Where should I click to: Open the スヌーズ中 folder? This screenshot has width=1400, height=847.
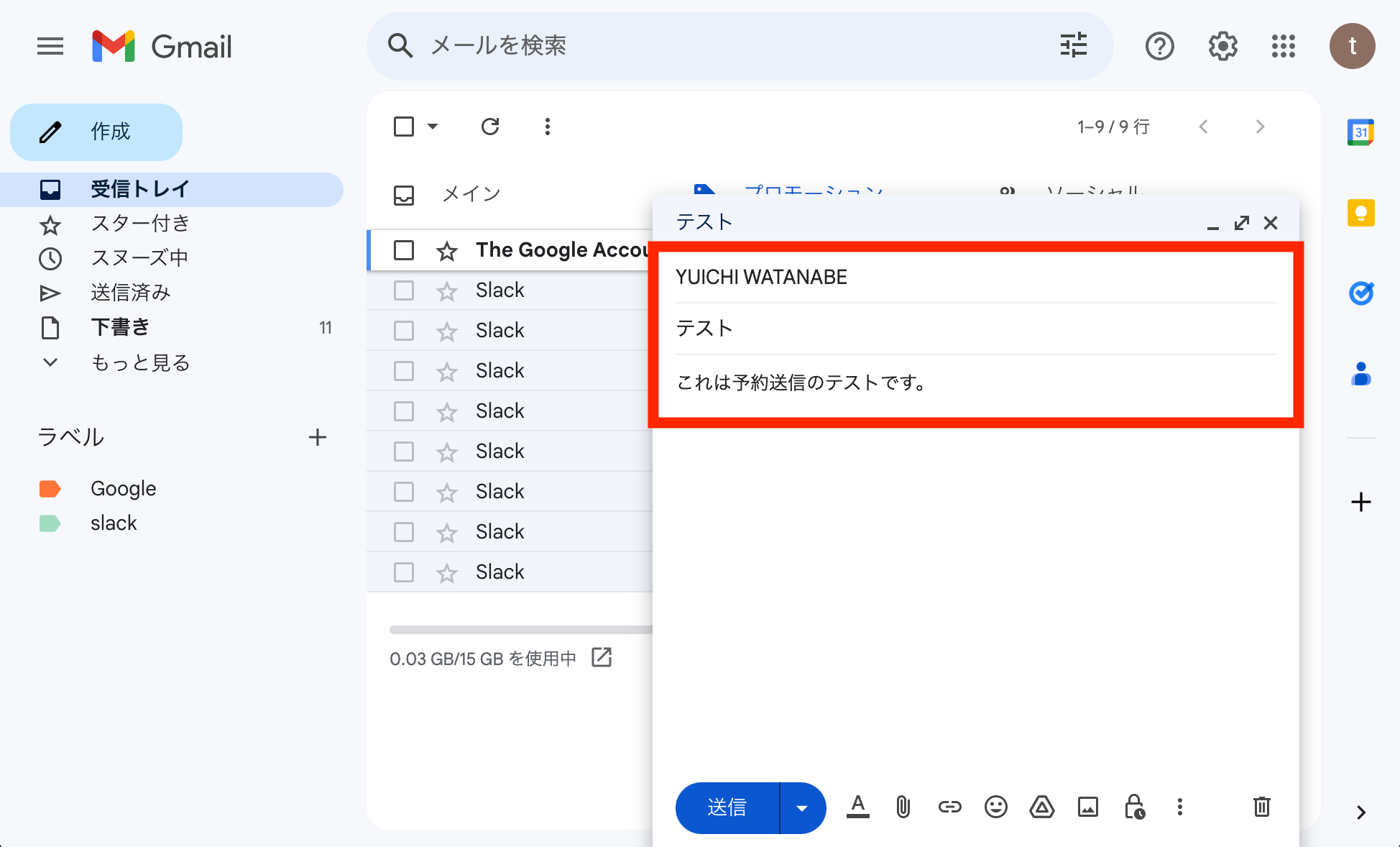point(172,258)
